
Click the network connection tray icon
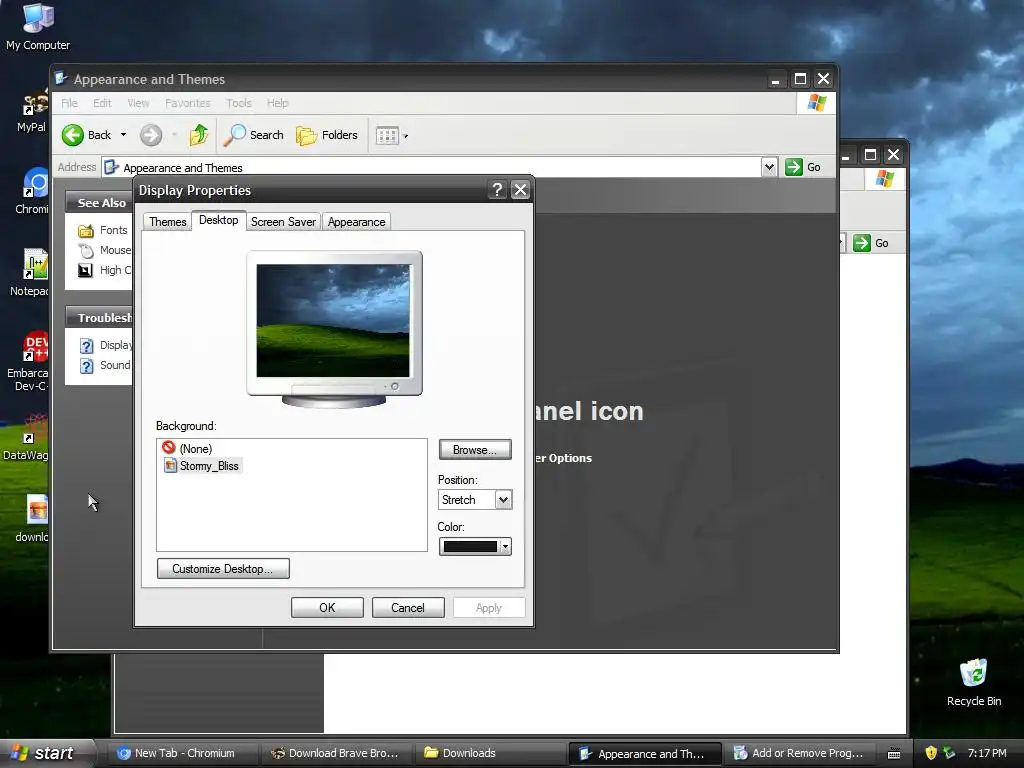(949, 753)
